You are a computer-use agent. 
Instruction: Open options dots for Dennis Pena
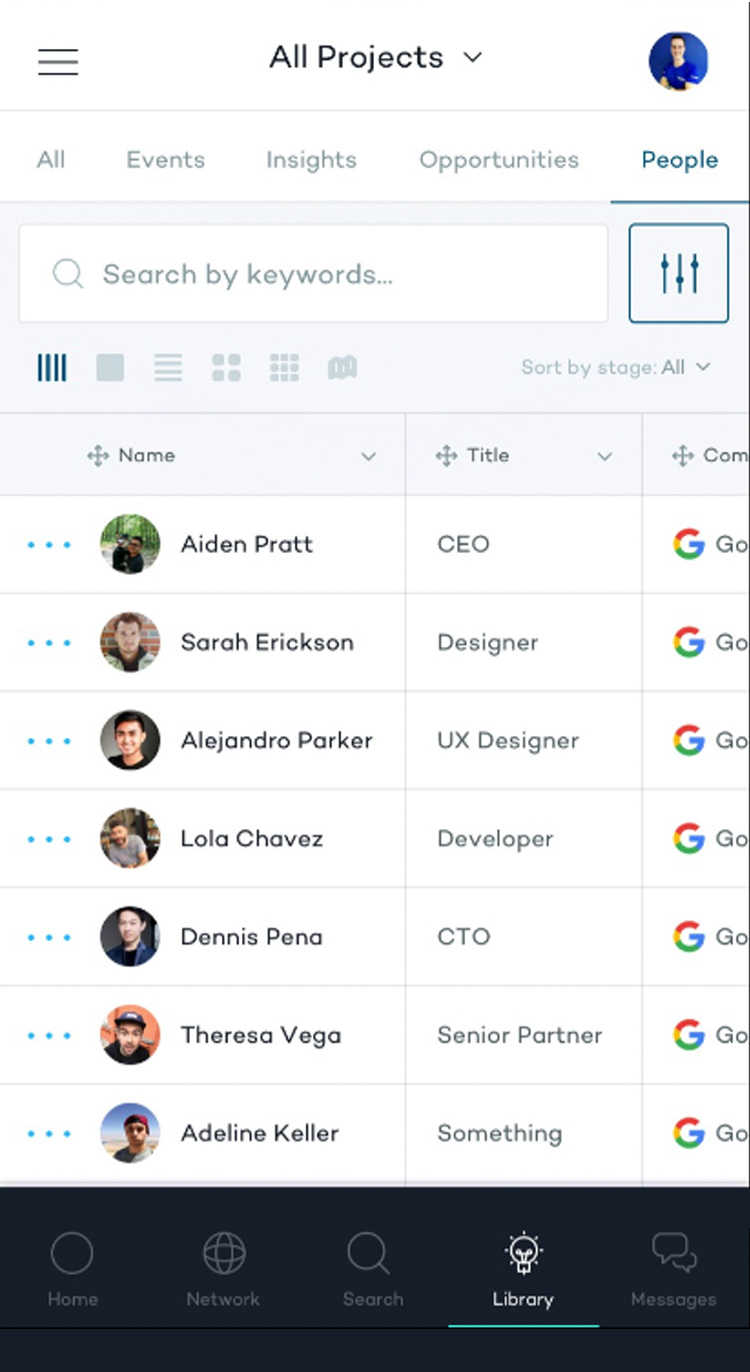click(x=49, y=938)
